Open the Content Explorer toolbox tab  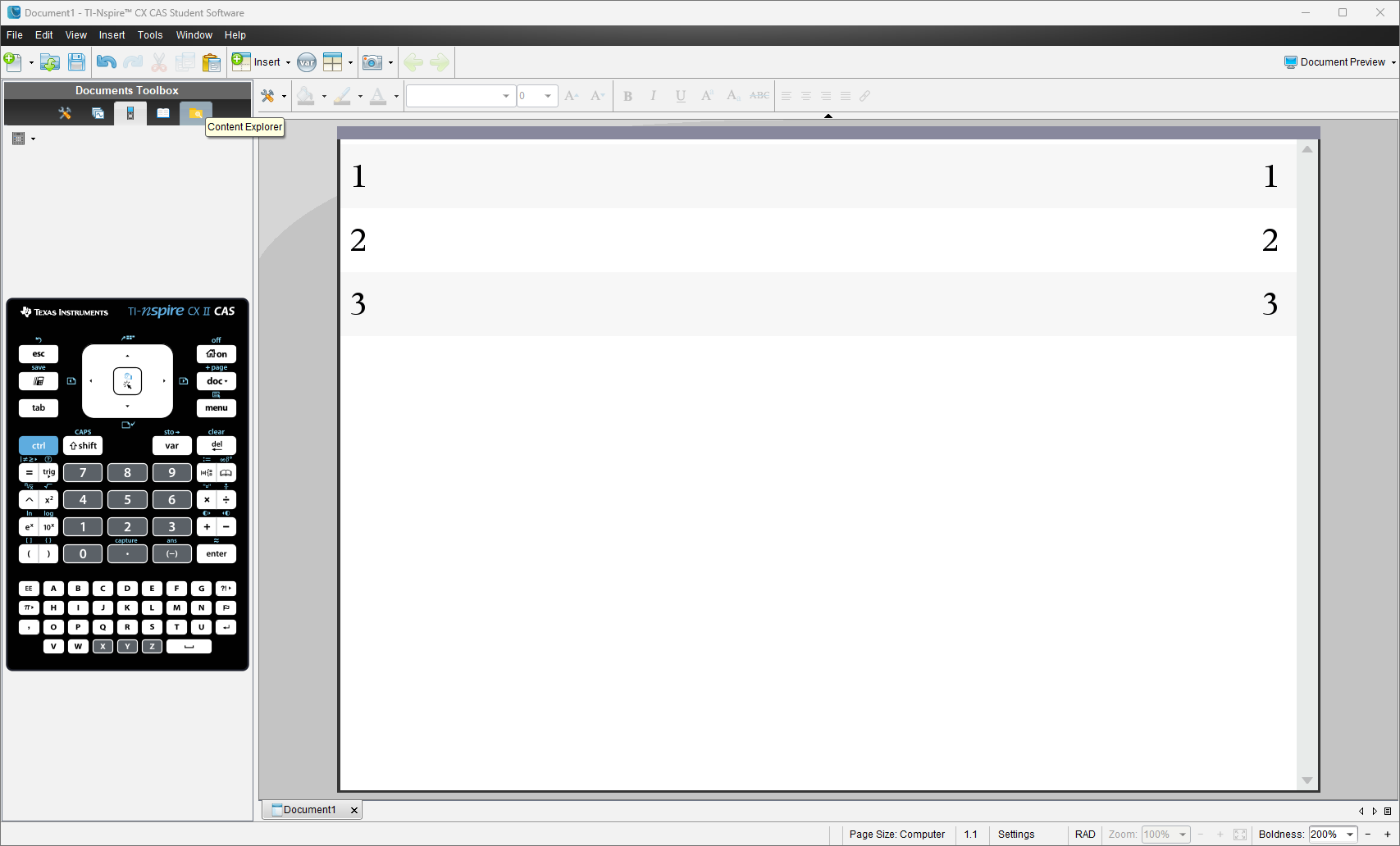(x=196, y=113)
